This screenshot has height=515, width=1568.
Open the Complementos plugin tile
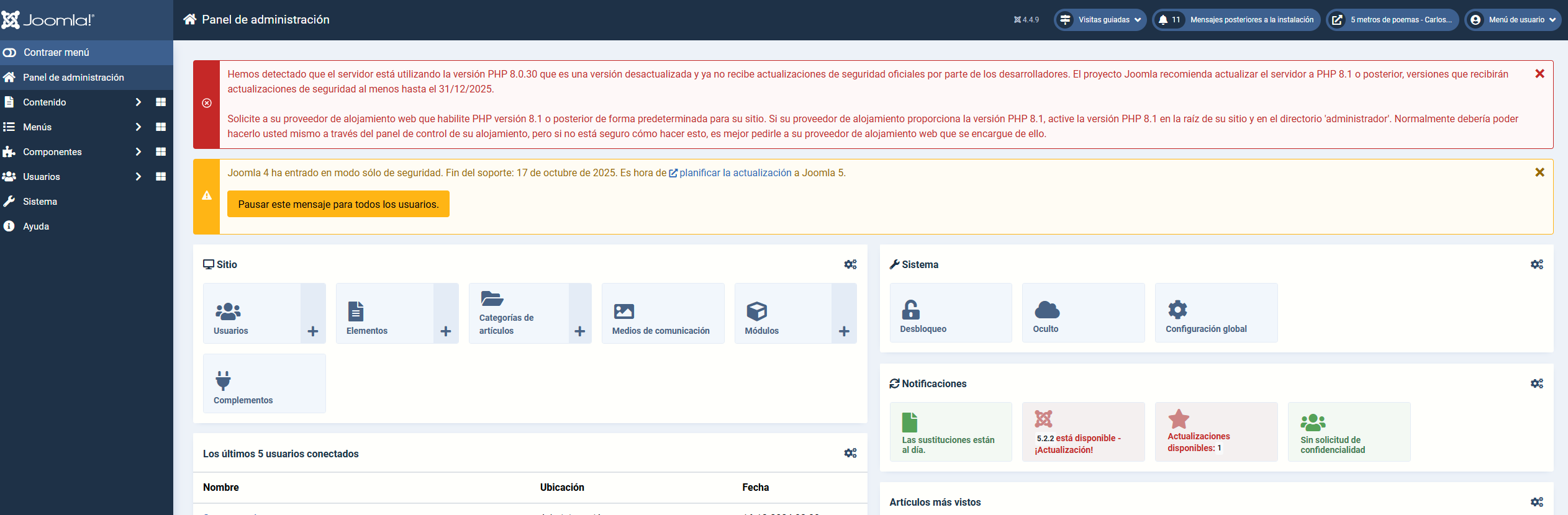click(x=264, y=383)
